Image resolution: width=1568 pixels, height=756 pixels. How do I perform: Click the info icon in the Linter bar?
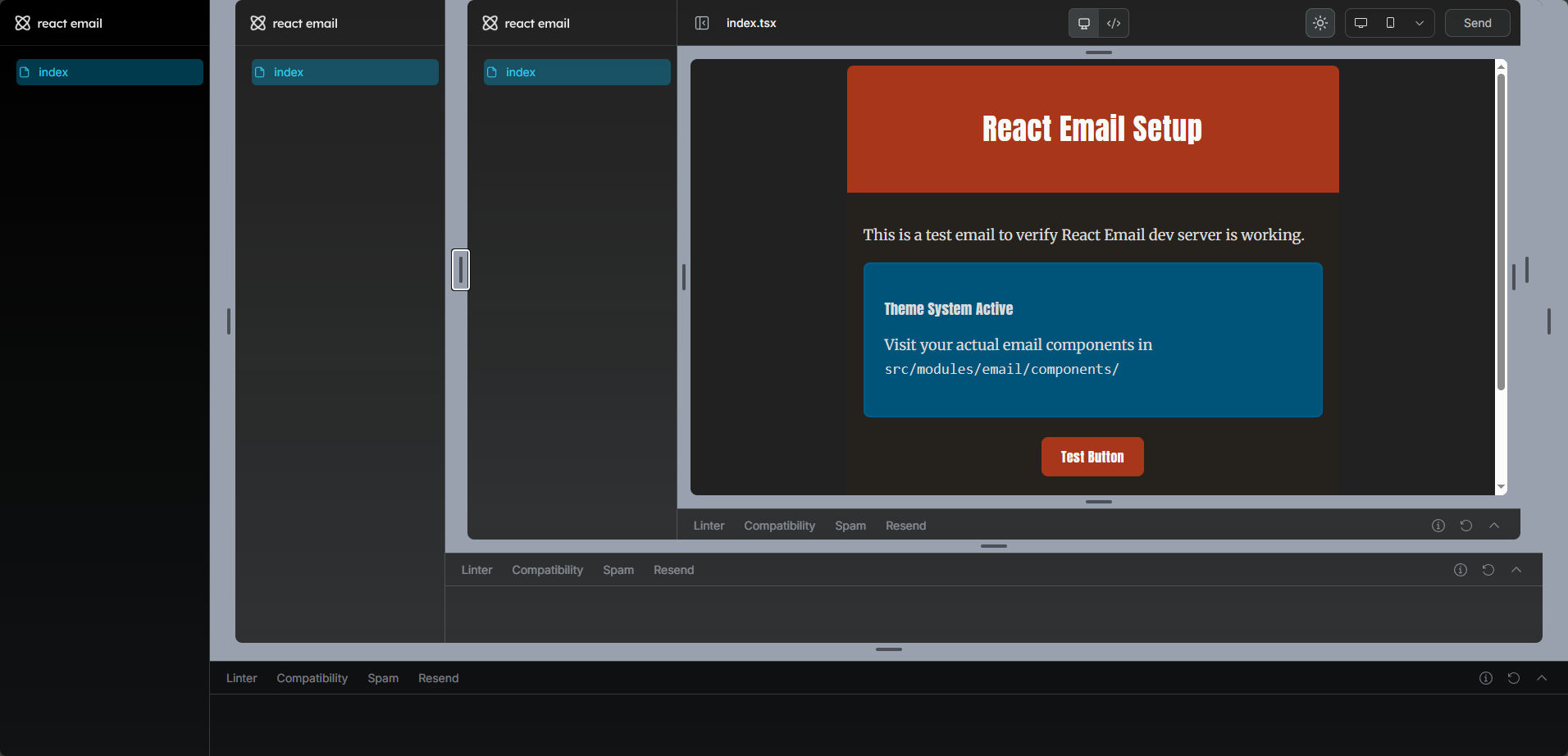coord(1438,525)
